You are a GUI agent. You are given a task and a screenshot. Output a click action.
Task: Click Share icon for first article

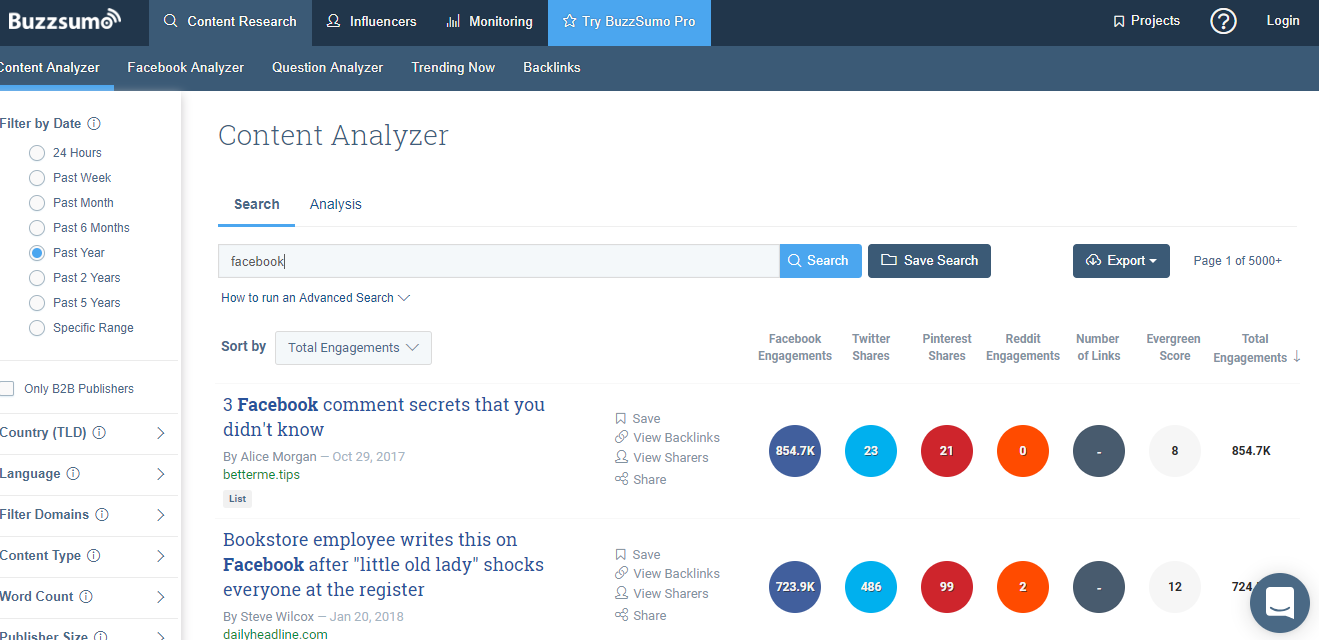(x=621, y=480)
